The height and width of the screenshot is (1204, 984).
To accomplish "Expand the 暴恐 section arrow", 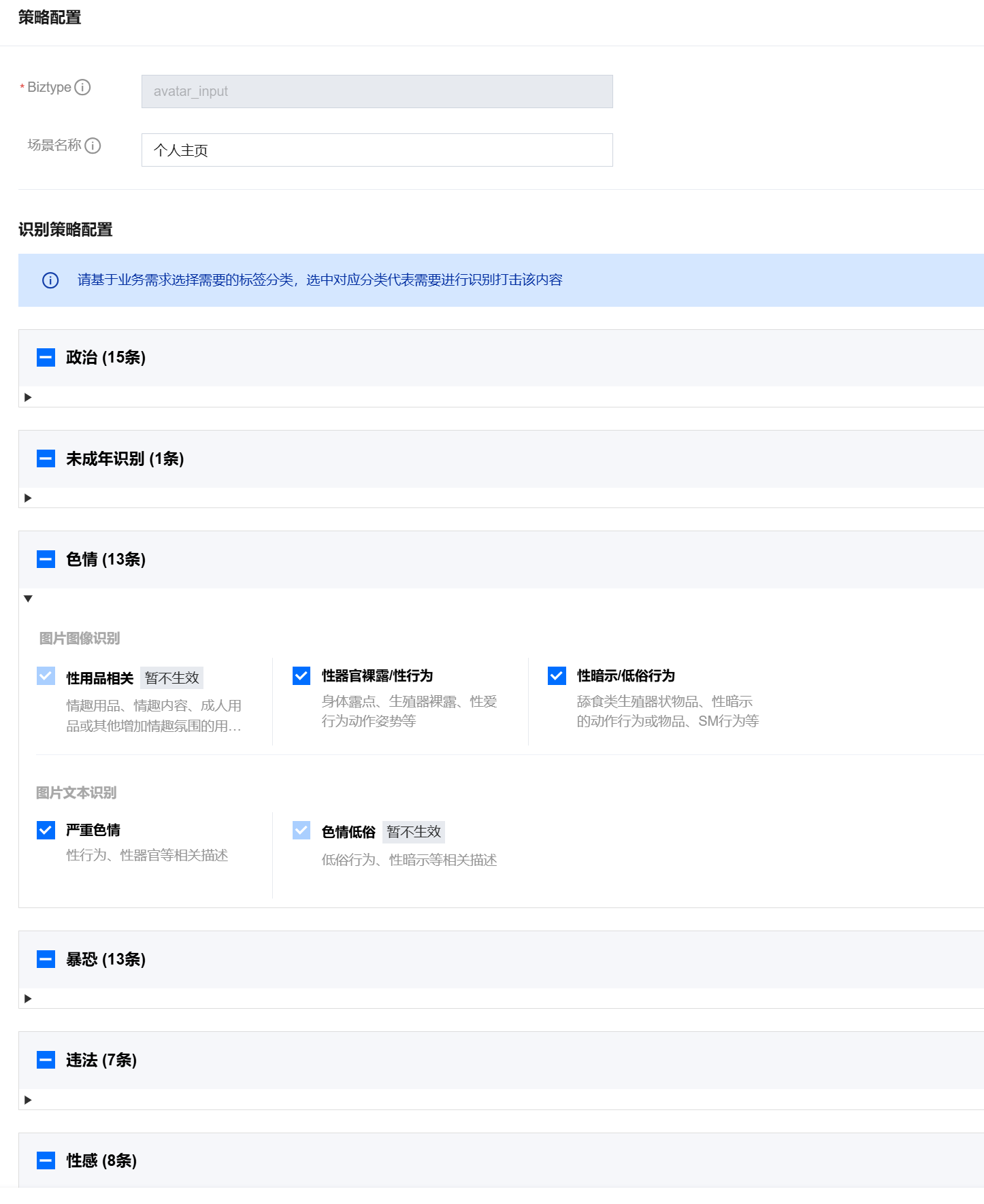I will pyautogui.click(x=28, y=999).
